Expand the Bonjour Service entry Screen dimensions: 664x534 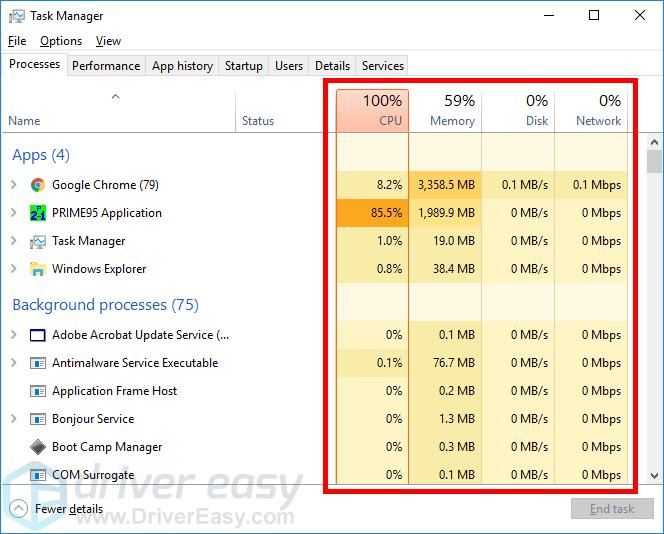(14, 418)
